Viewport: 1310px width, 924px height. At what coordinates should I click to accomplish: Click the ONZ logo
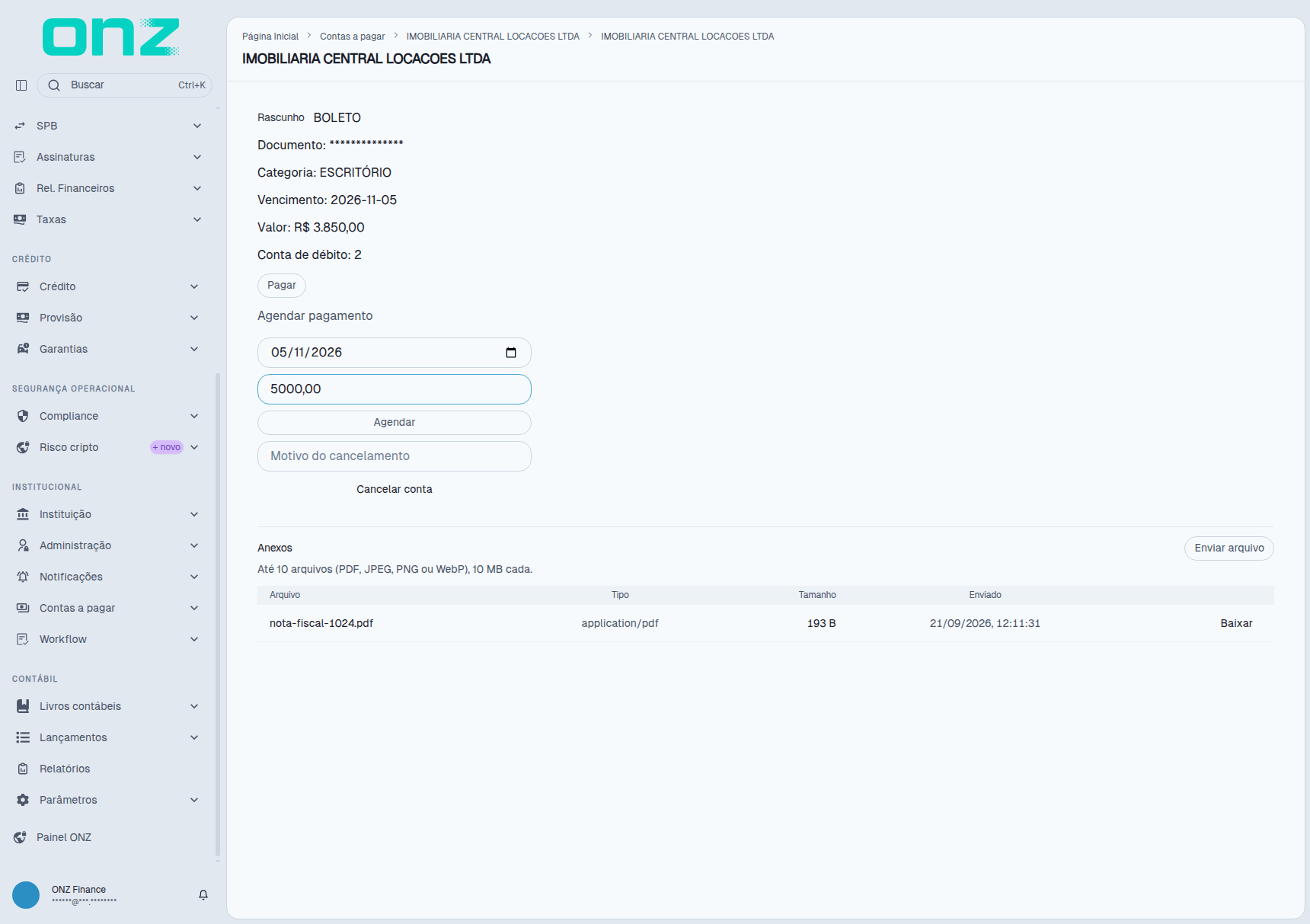click(111, 37)
